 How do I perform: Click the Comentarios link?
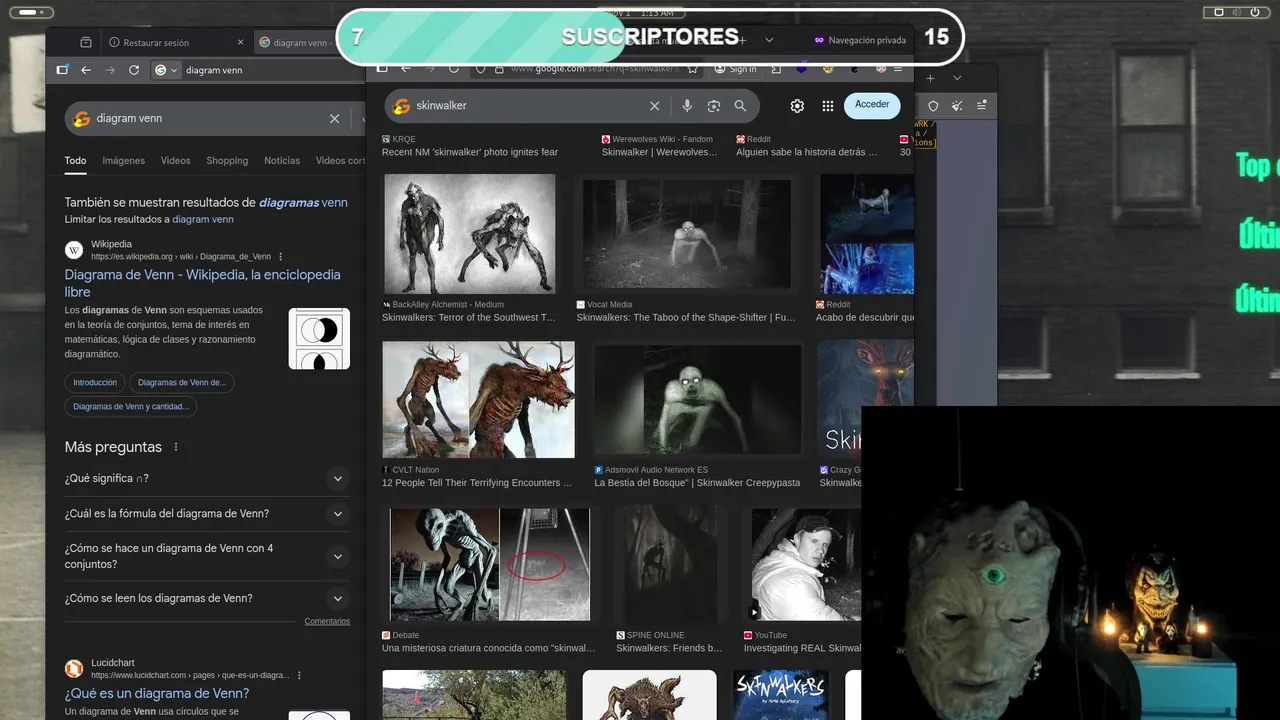pyautogui.click(x=327, y=621)
